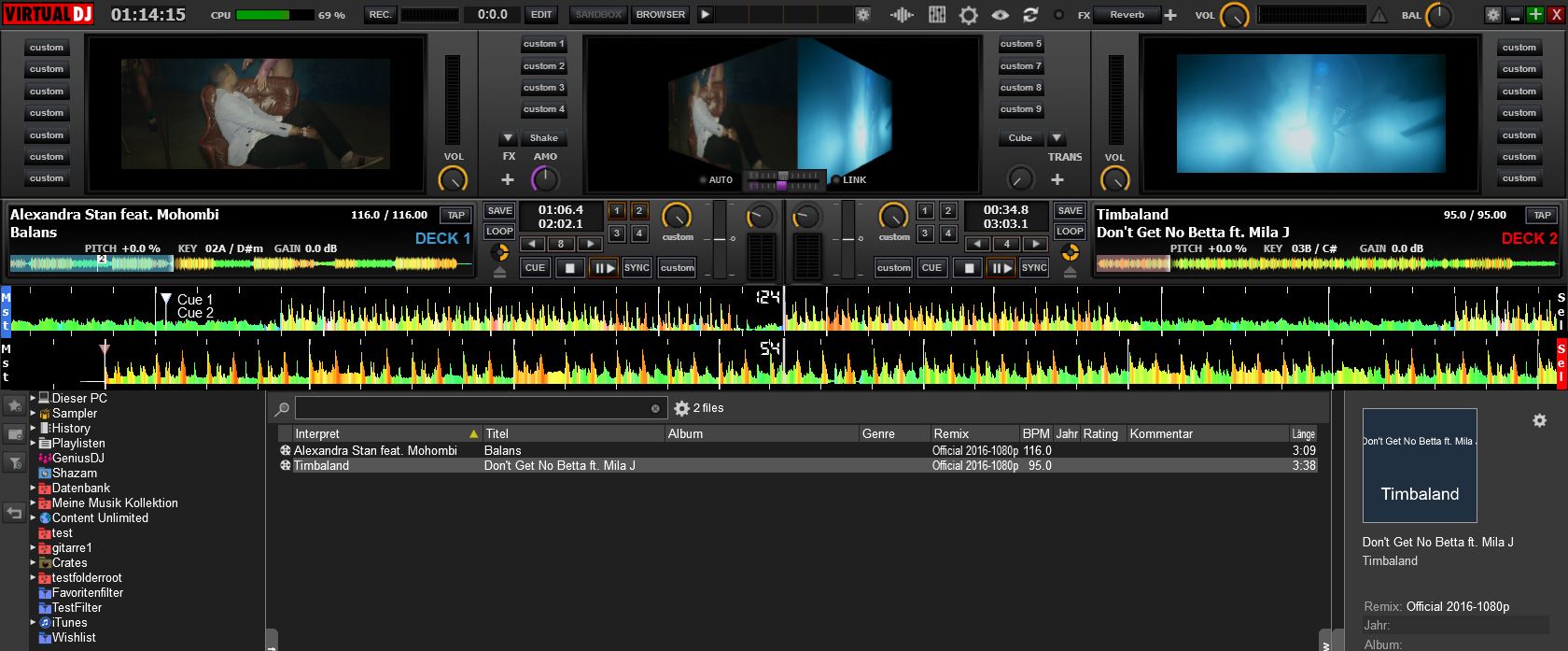Viewport: 1568px width, 651px height.
Task: Click the back arrow icon in browser sidebar
Action: point(14,513)
